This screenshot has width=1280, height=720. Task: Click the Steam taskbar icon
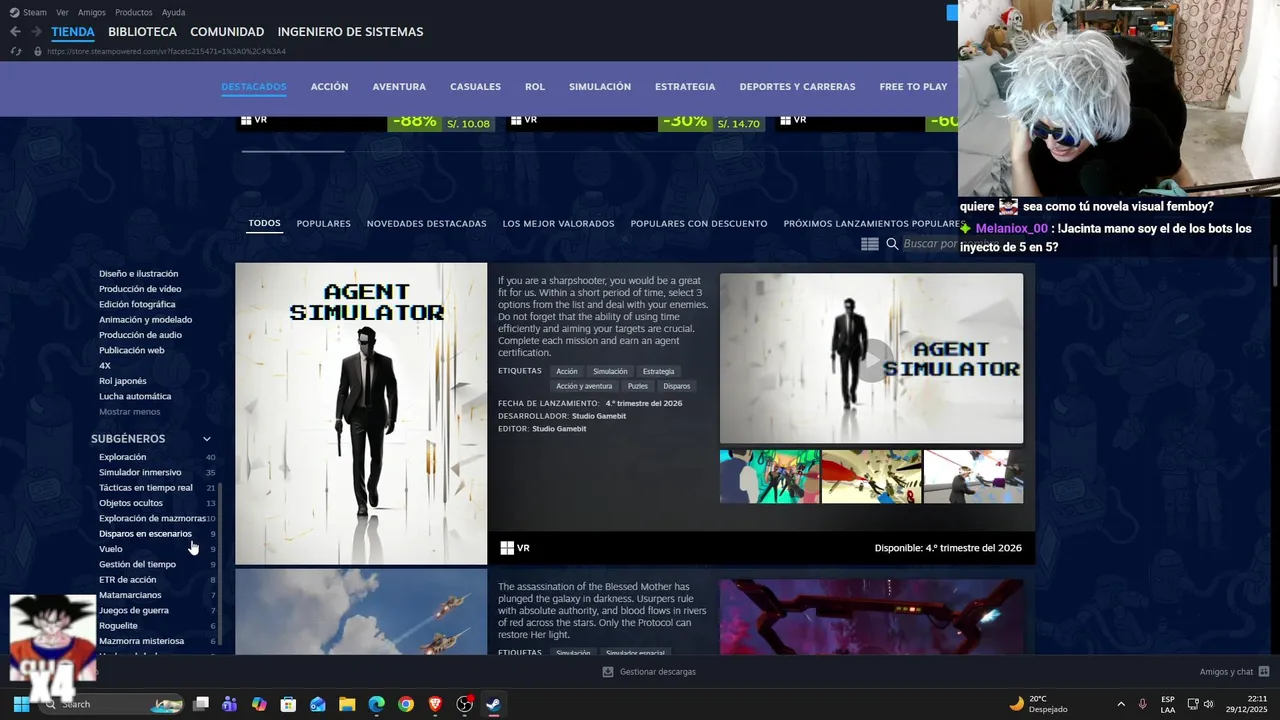tap(493, 704)
